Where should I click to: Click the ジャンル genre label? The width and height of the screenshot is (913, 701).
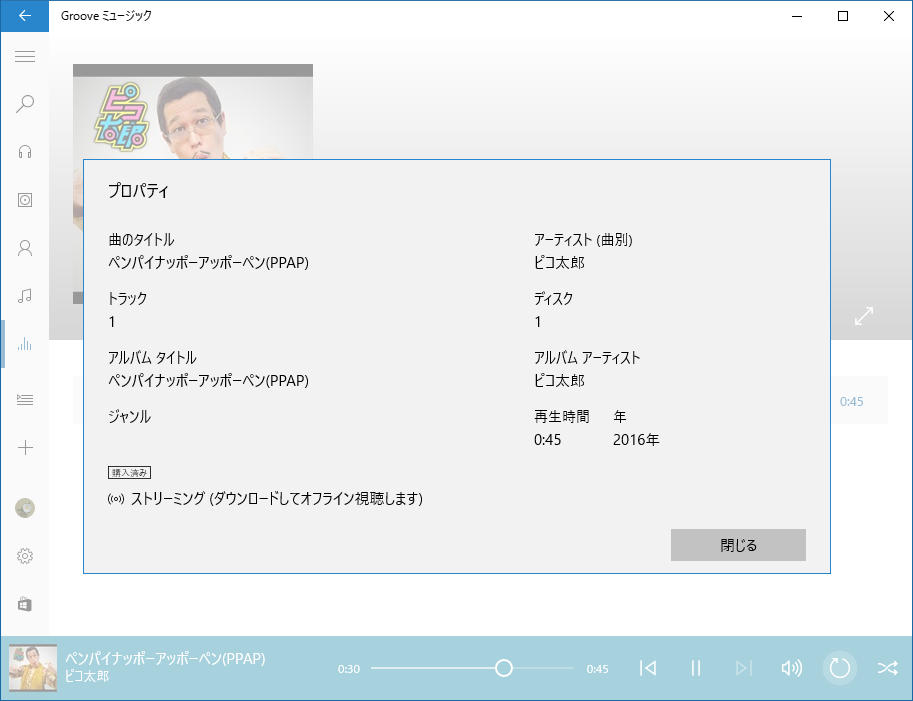point(129,416)
